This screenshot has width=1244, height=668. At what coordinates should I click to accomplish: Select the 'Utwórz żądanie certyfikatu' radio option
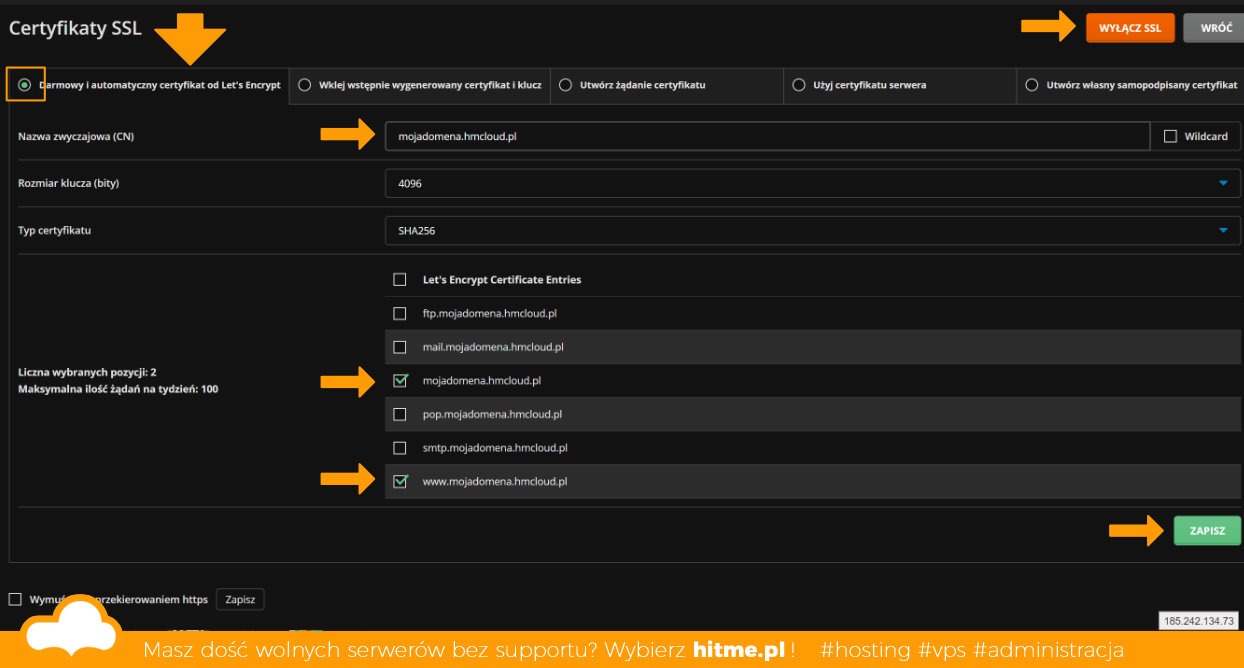(x=566, y=85)
